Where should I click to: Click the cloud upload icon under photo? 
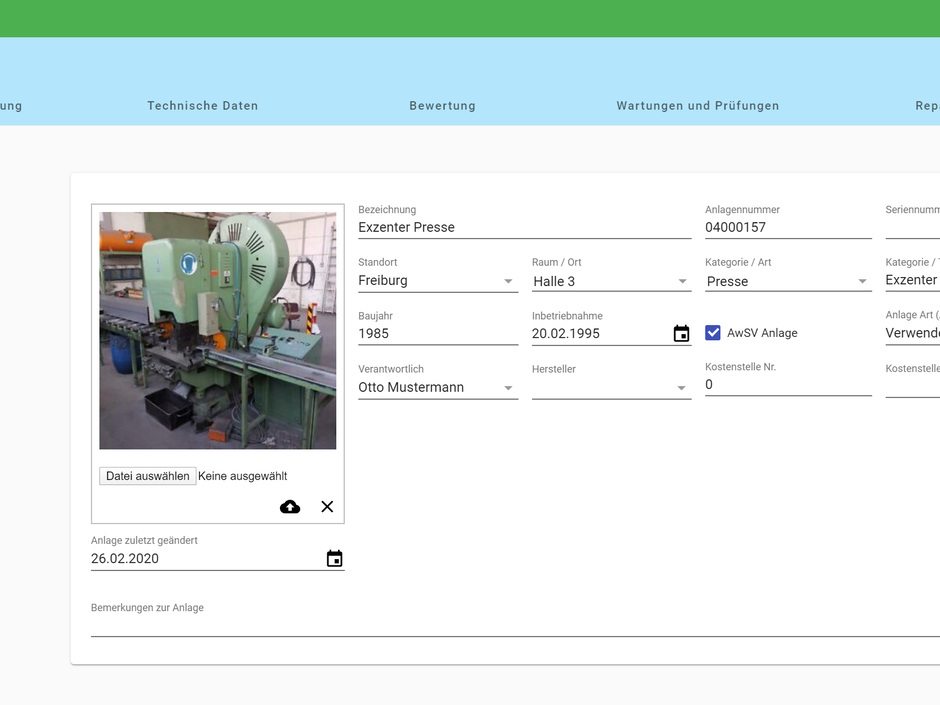click(290, 507)
